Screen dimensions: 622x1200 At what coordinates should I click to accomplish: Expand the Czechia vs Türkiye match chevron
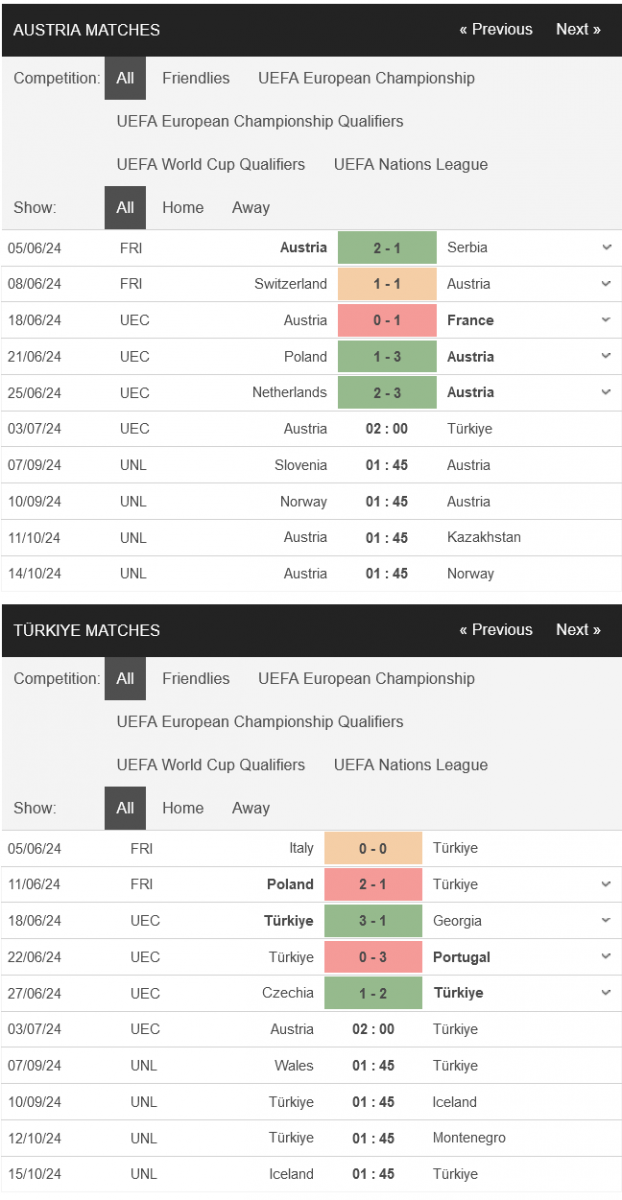tap(606, 993)
